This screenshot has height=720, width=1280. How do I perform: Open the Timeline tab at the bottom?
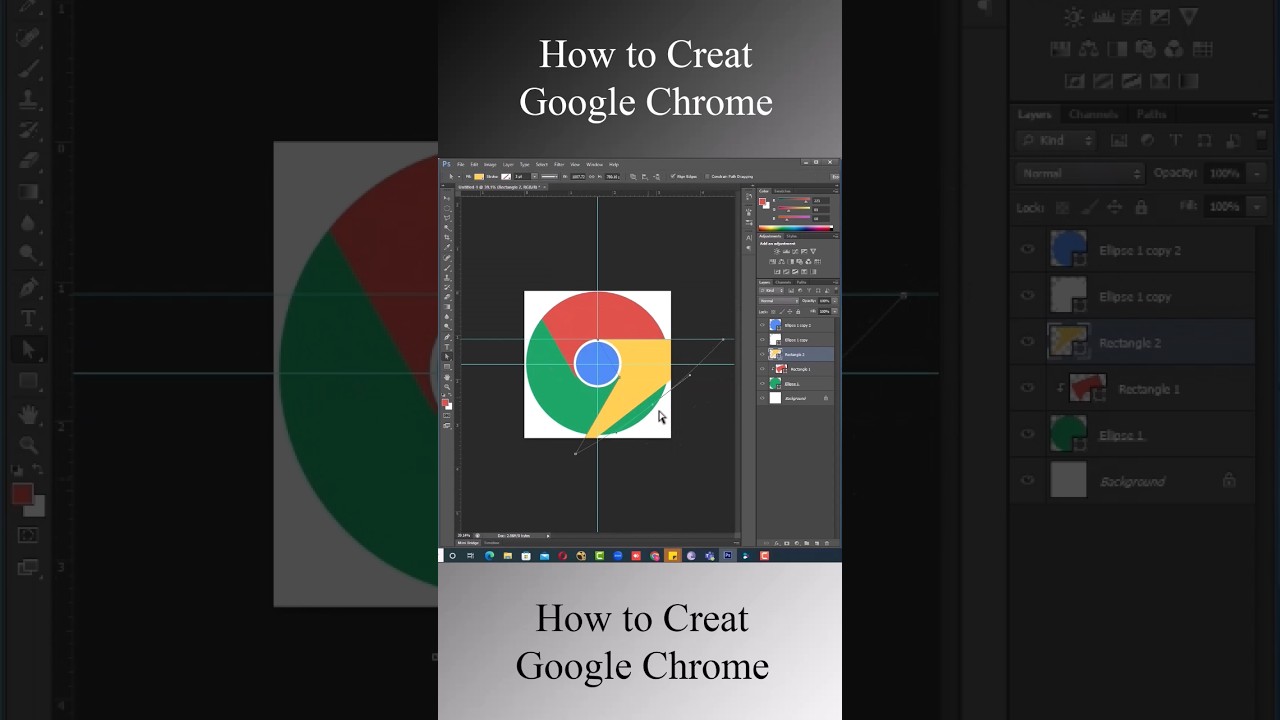tap(491, 543)
